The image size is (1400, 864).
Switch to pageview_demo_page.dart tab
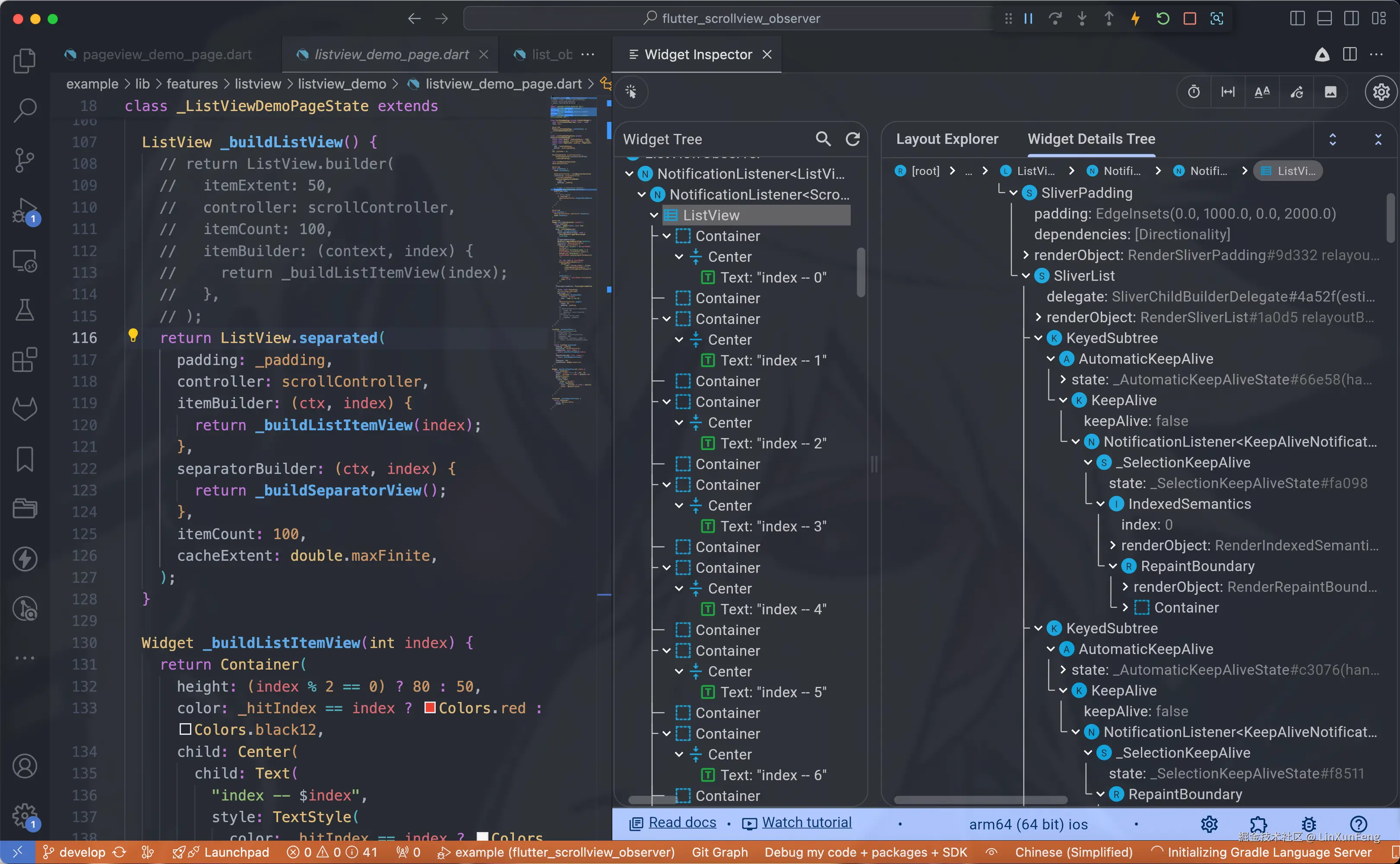tap(167, 54)
